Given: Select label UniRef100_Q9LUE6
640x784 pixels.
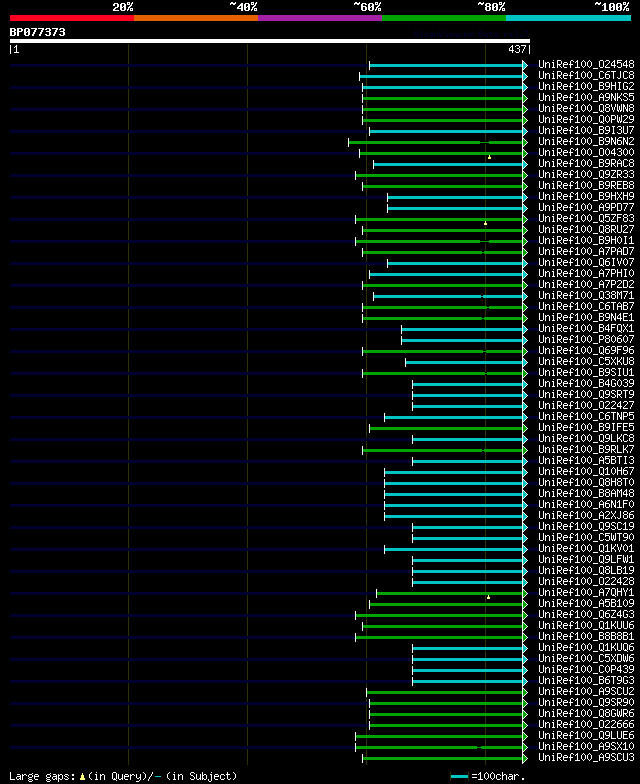Looking at the screenshot, I should [x=586, y=736].
